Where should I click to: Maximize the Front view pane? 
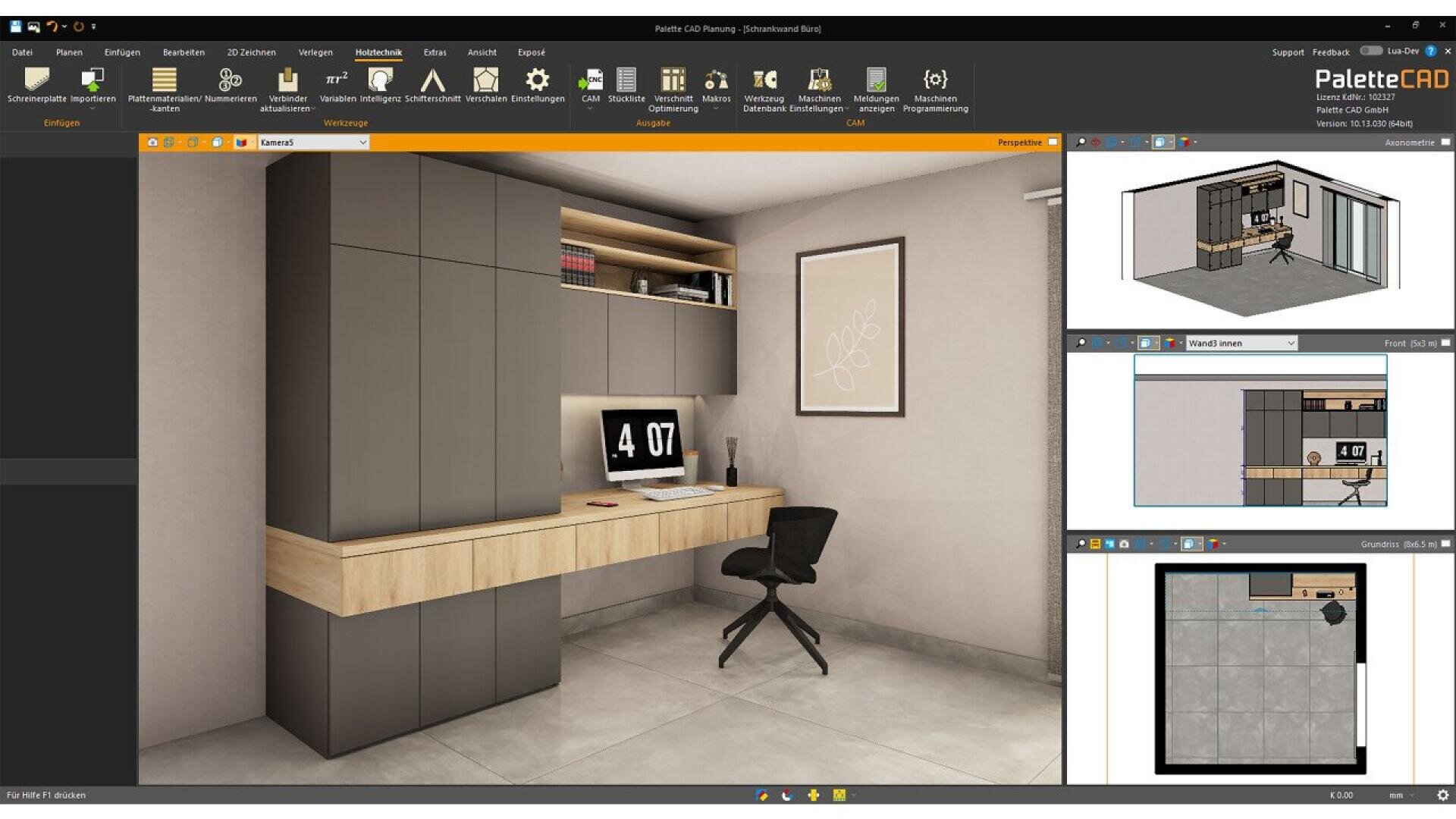click(1445, 344)
